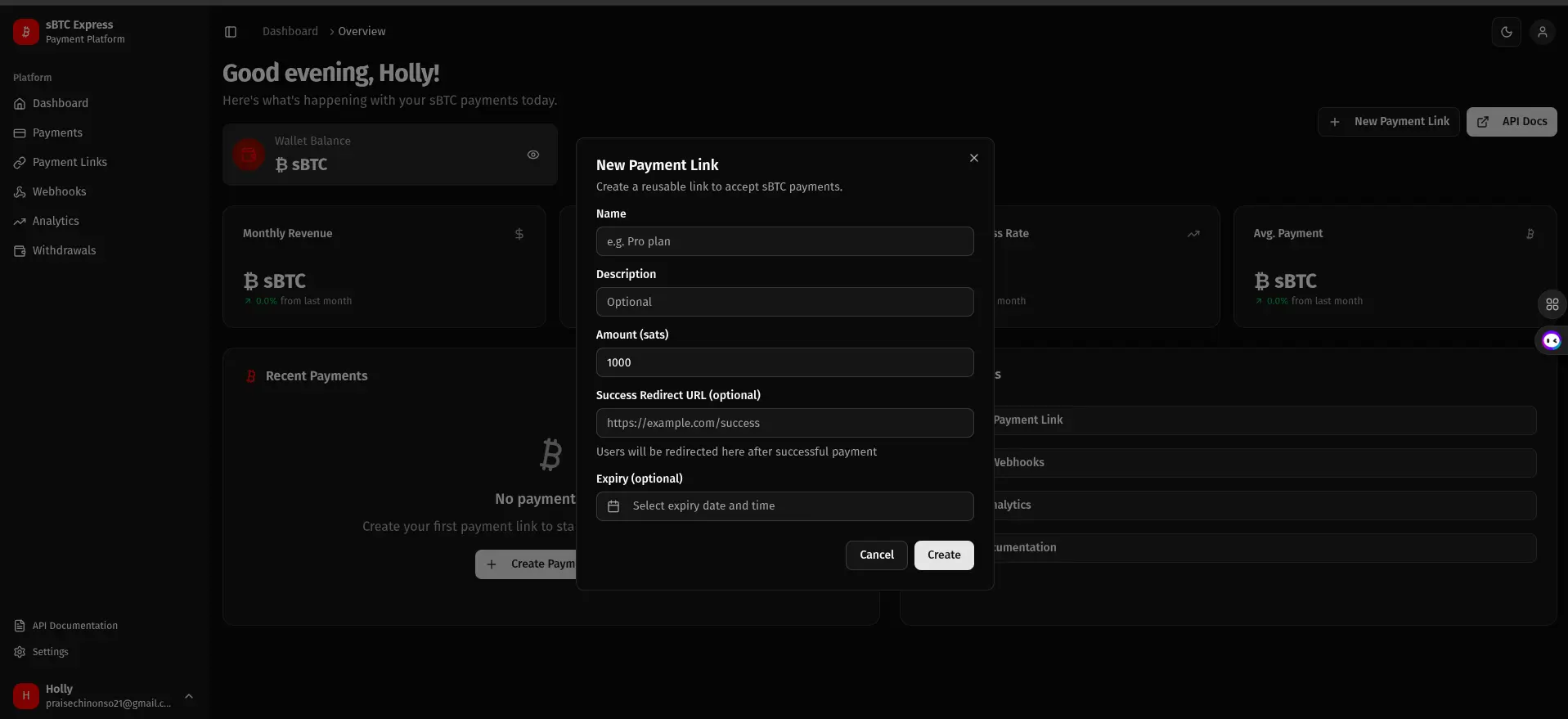Click the Dashboard breadcrumb link
The width and height of the screenshot is (1568, 719).
[x=290, y=31]
